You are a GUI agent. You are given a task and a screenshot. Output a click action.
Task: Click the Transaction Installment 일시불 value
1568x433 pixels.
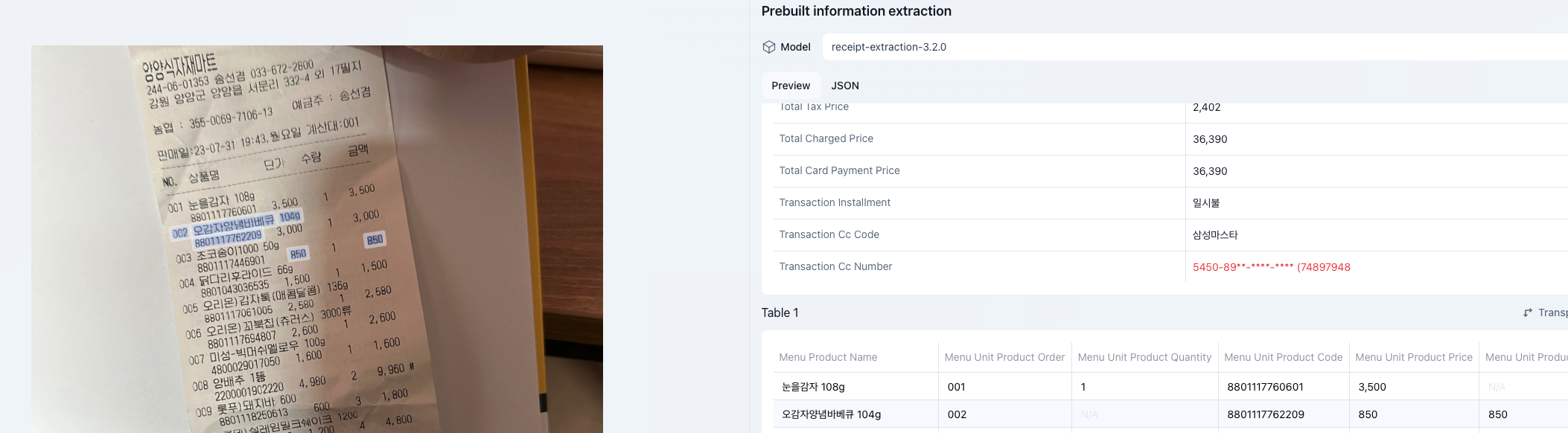[1206, 203]
